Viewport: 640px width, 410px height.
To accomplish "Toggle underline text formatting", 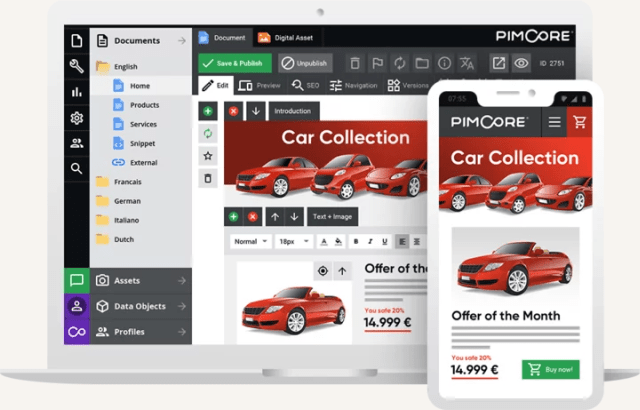I will [383, 242].
